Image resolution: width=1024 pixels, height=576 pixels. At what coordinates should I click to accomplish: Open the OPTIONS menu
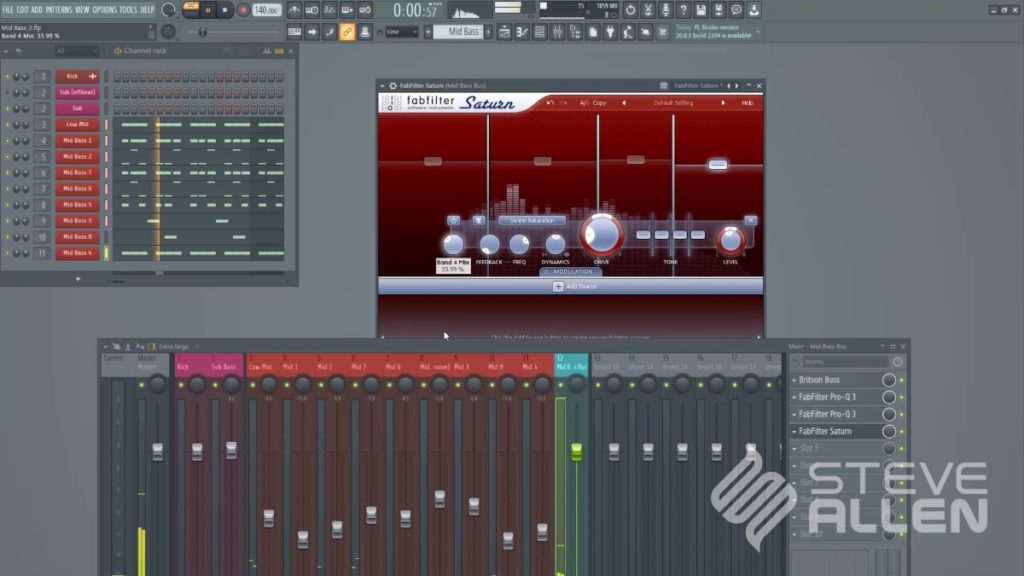pyautogui.click(x=104, y=10)
